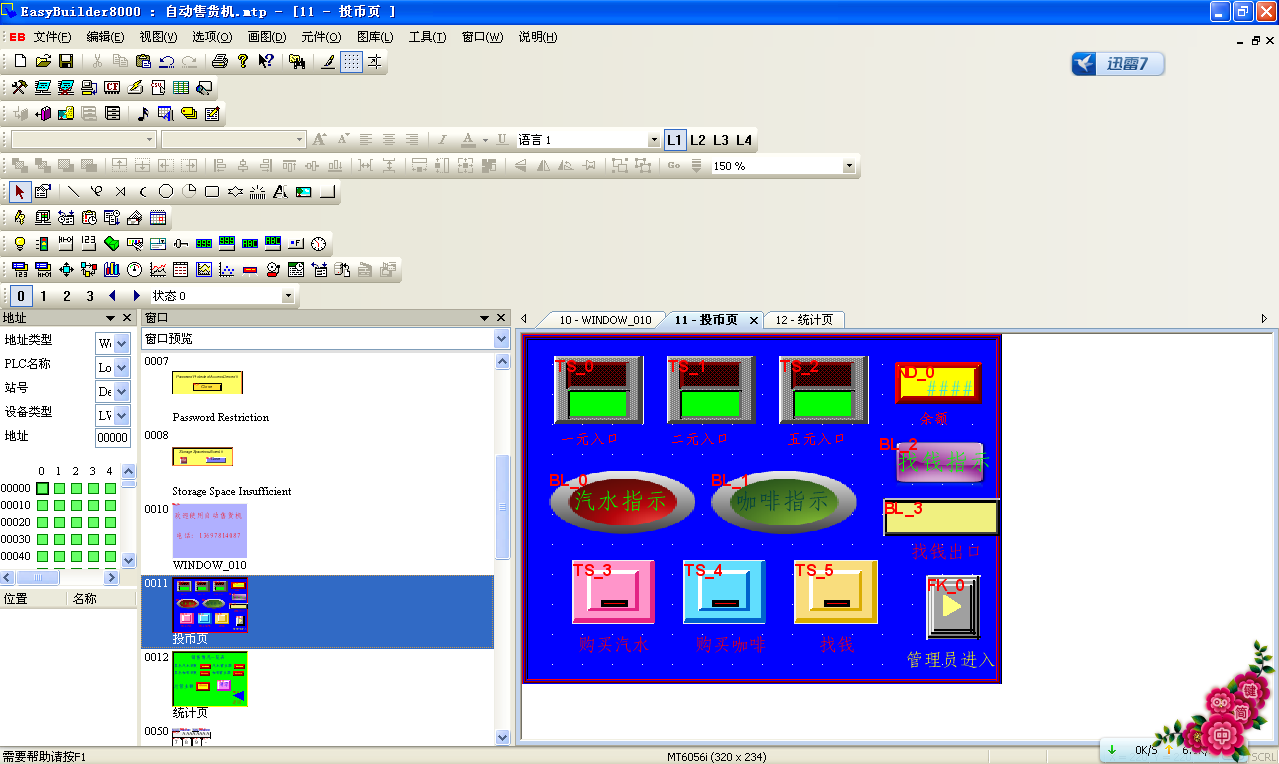Click the sound library music note icon
Image resolution: width=1279 pixels, height=764 pixels.
[142, 114]
